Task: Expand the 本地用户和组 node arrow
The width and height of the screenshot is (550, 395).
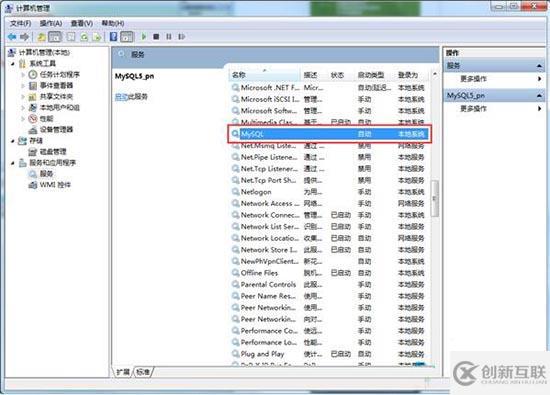Action: point(23,108)
